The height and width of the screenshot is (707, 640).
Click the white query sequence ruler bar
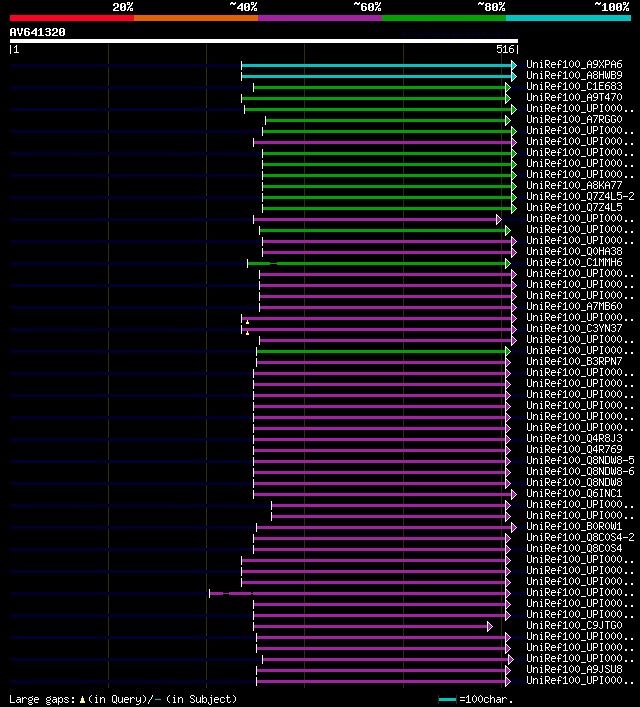click(x=264, y=41)
